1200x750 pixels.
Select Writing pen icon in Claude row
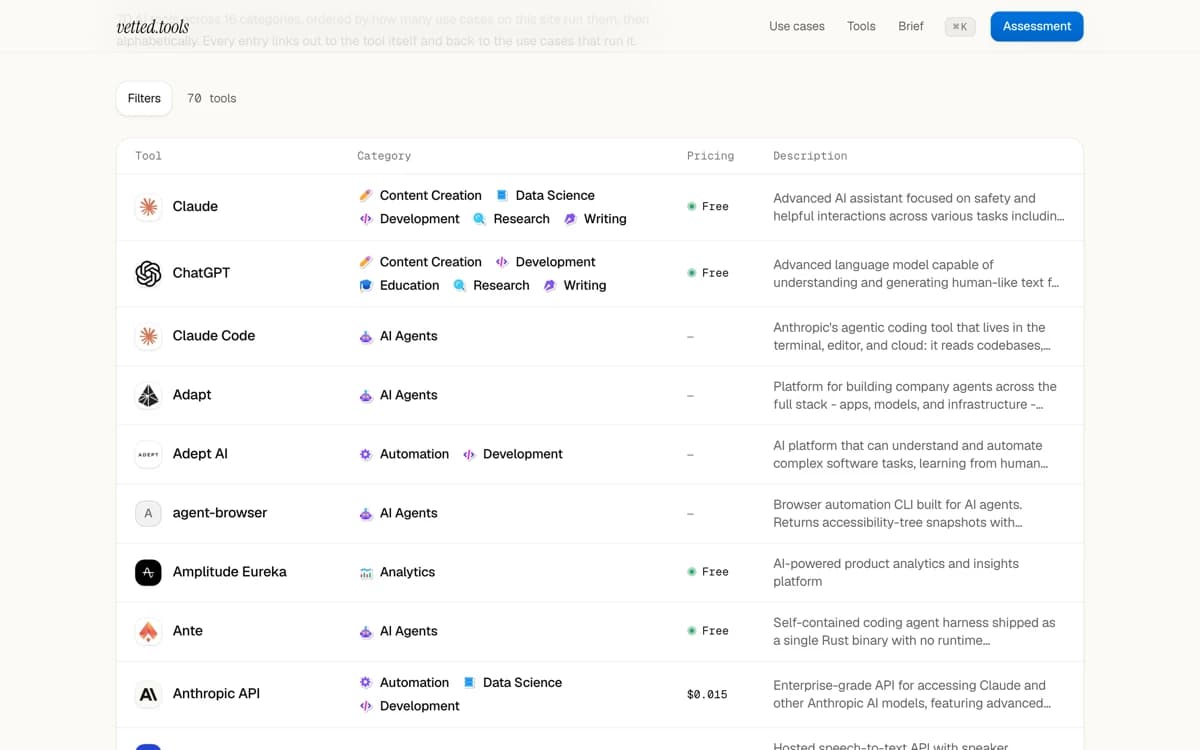(570, 219)
